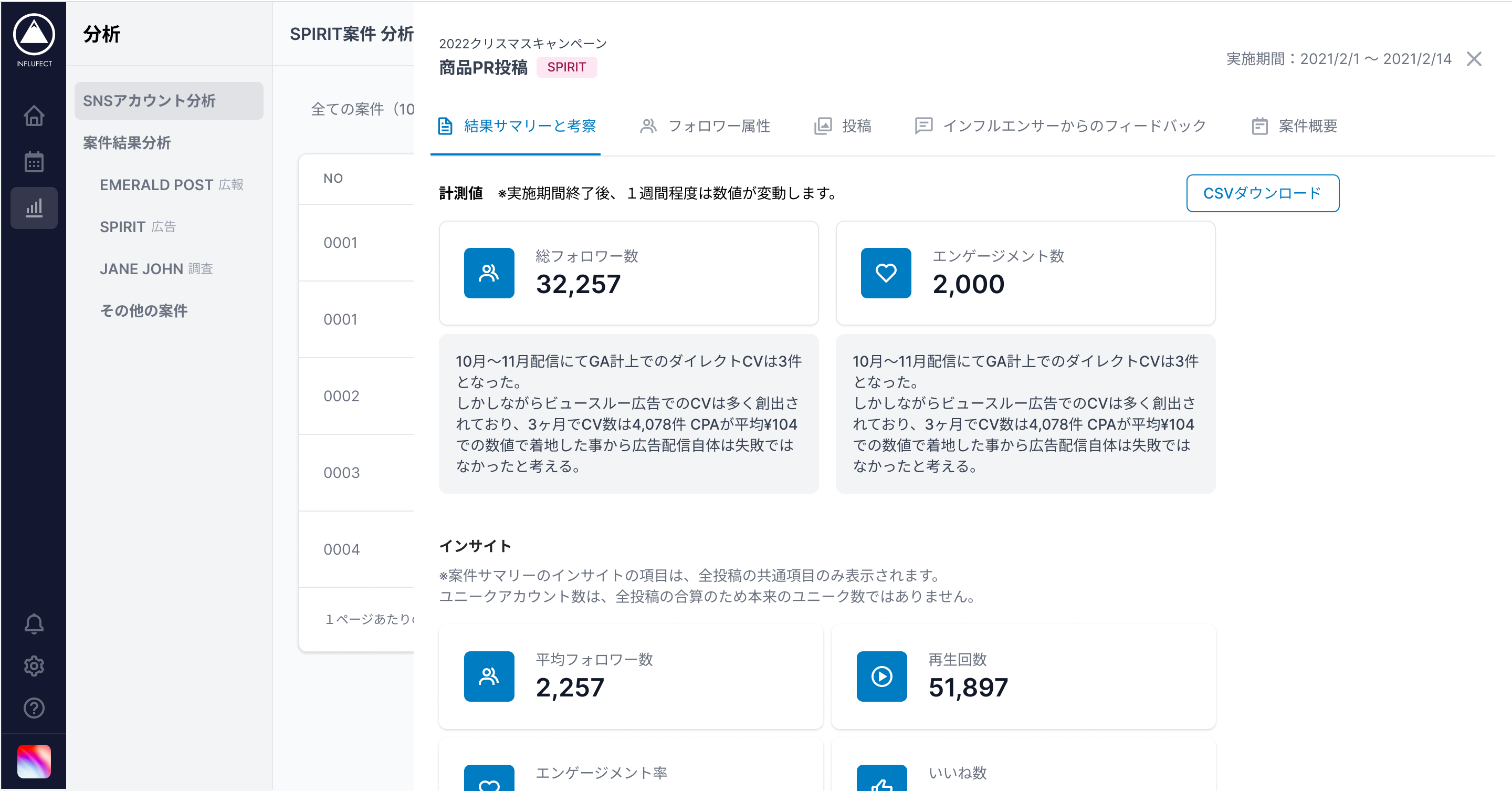Click the heart icon on エンゲージメント数 card
The height and width of the screenshot is (791, 1512).
[886, 273]
